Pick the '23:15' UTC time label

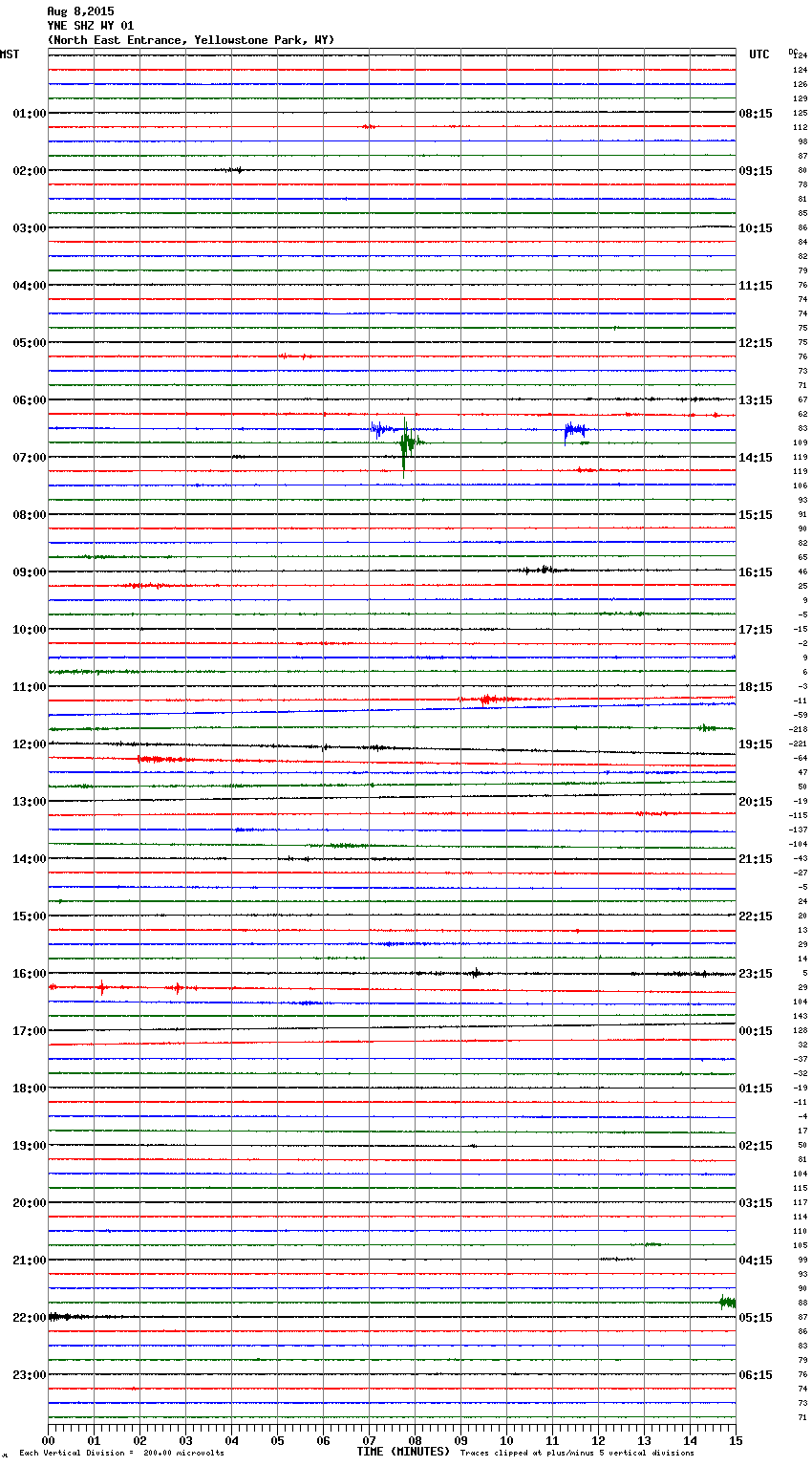[x=756, y=974]
